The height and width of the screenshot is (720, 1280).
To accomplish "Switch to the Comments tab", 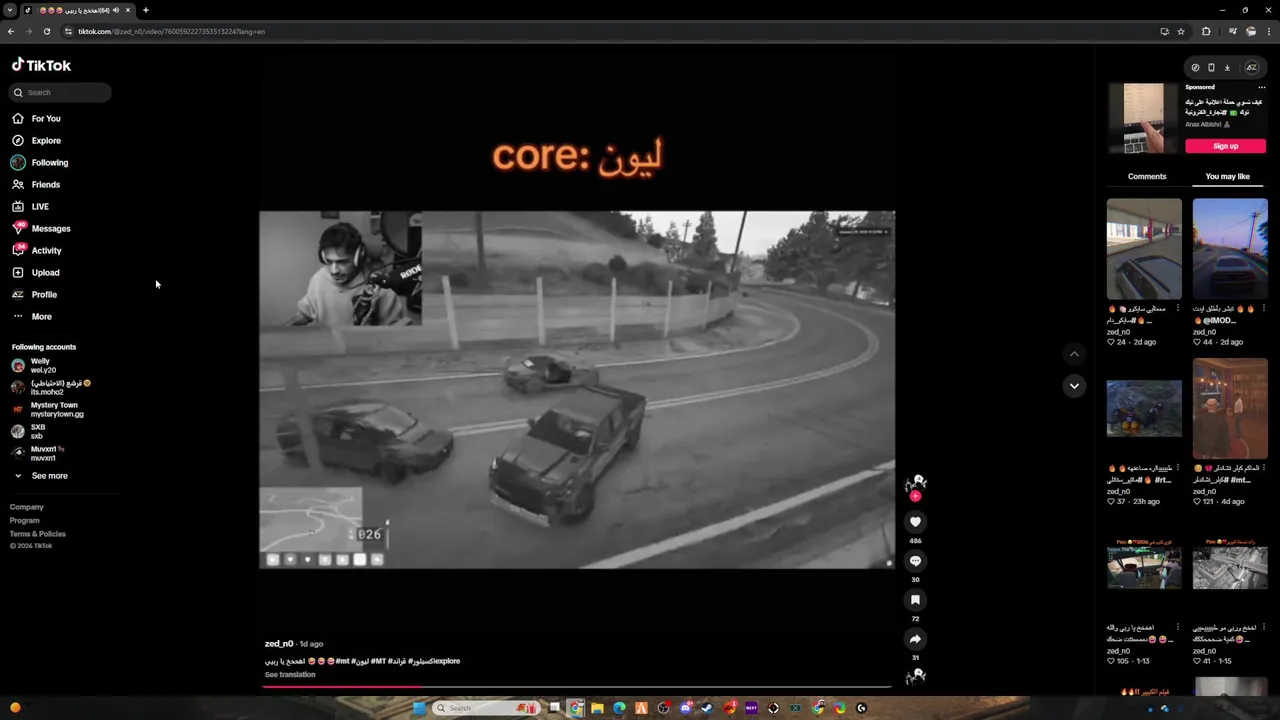I will pos(1147,176).
